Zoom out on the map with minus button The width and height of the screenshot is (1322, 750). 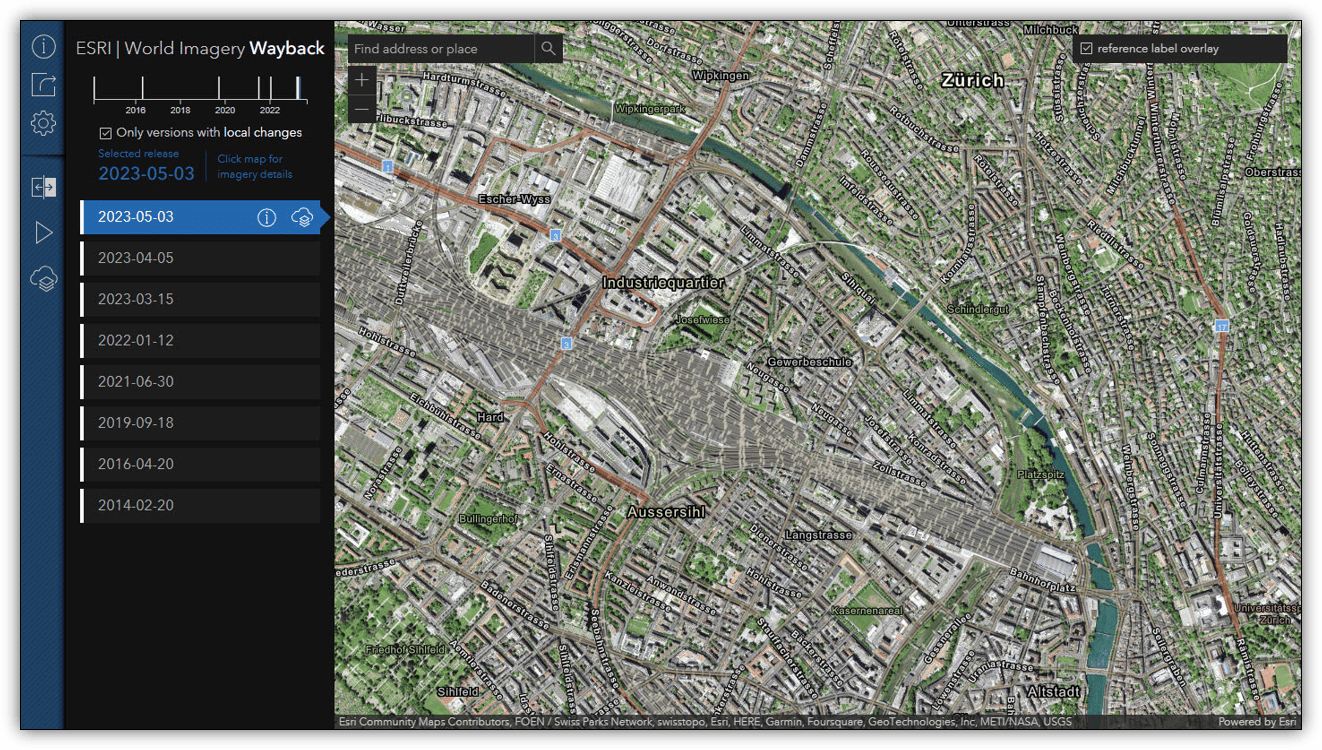[362, 109]
